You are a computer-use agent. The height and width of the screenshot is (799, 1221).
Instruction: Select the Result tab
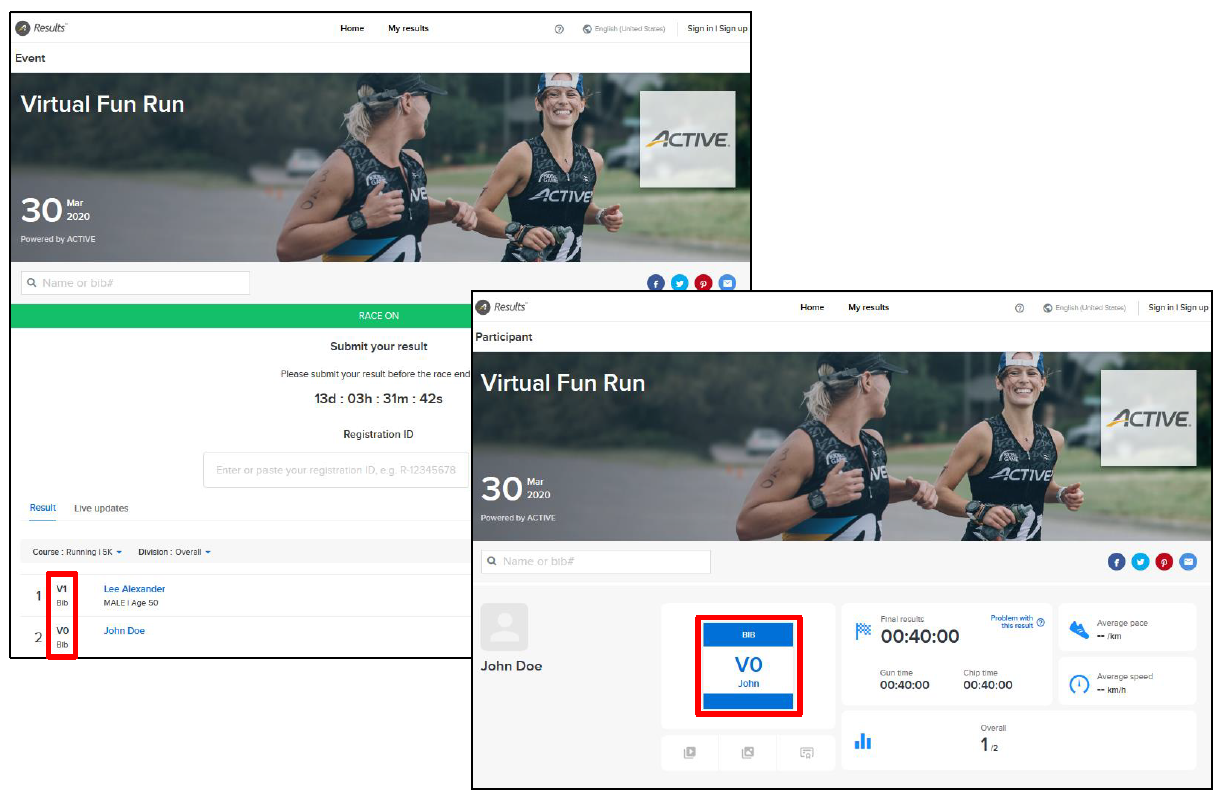(42, 508)
